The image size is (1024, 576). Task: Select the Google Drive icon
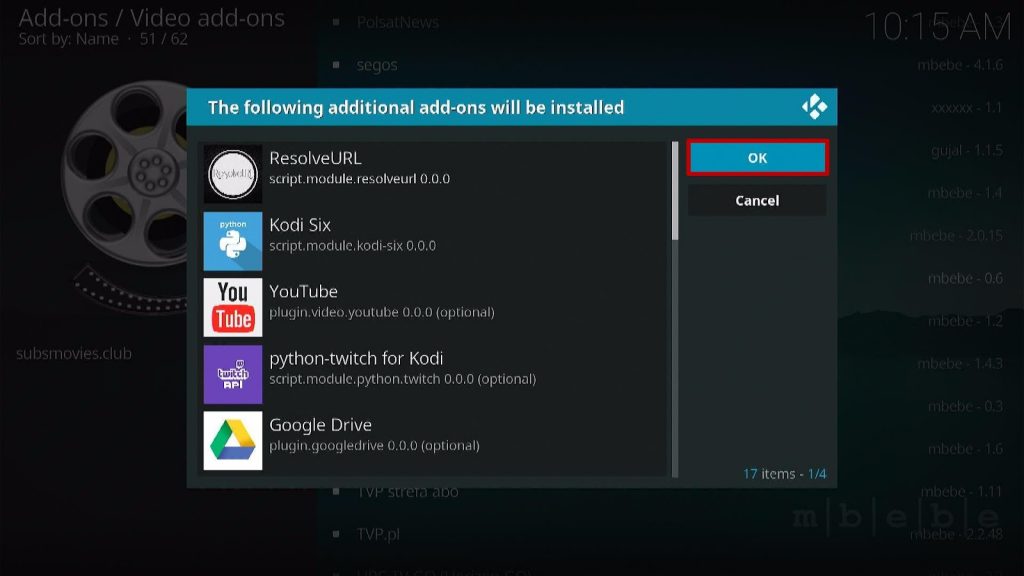(x=232, y=441)
